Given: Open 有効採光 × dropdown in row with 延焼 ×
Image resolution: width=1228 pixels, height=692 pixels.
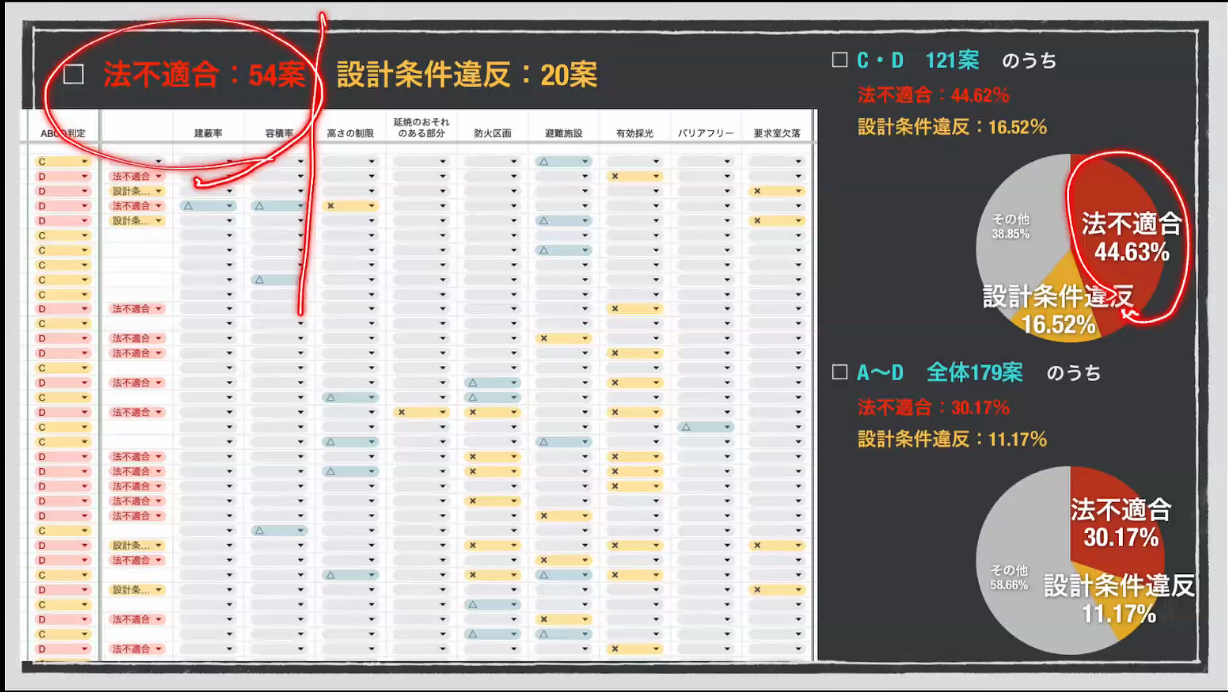Looking at the screenshot, I should (x=635, y=412).
